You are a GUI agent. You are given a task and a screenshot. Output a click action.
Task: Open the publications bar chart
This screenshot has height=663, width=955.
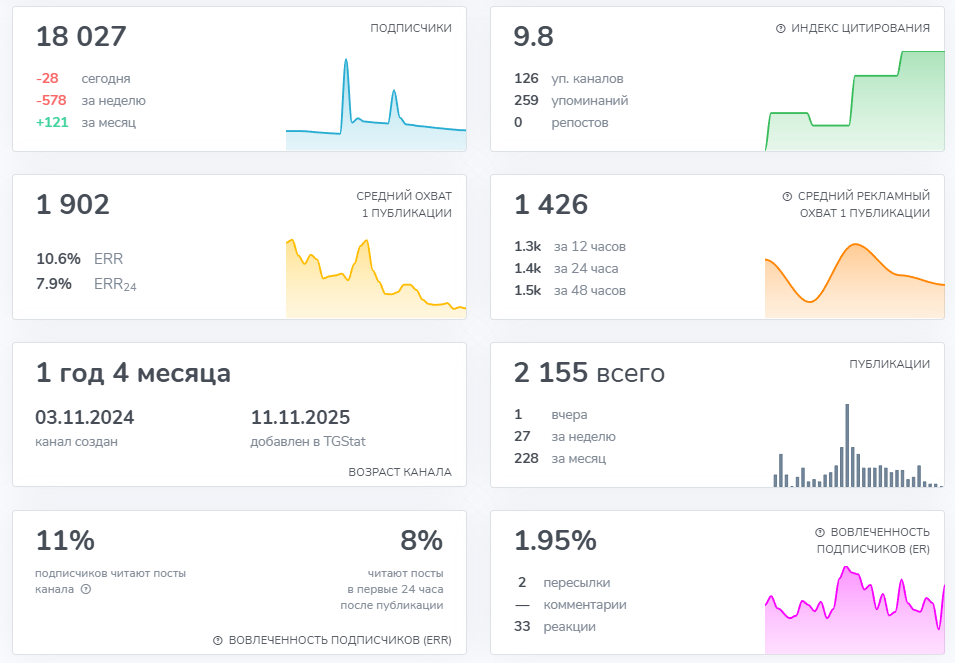[858, 445]
